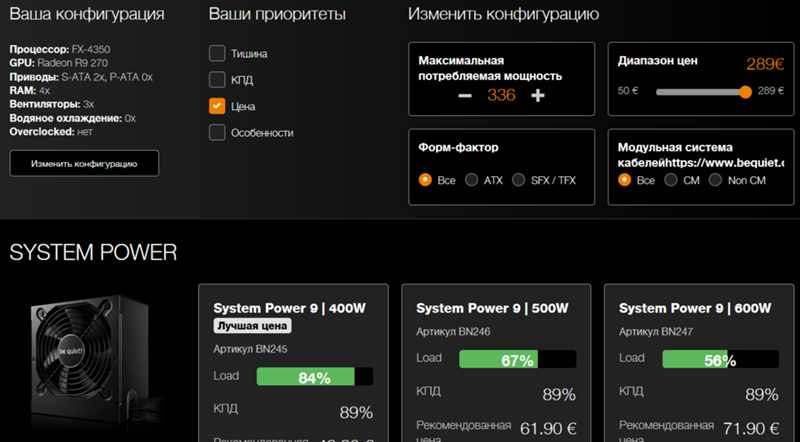Click the Вентиляторы: 3x line
The image size is (800, 442).
[x=52, y=104]
